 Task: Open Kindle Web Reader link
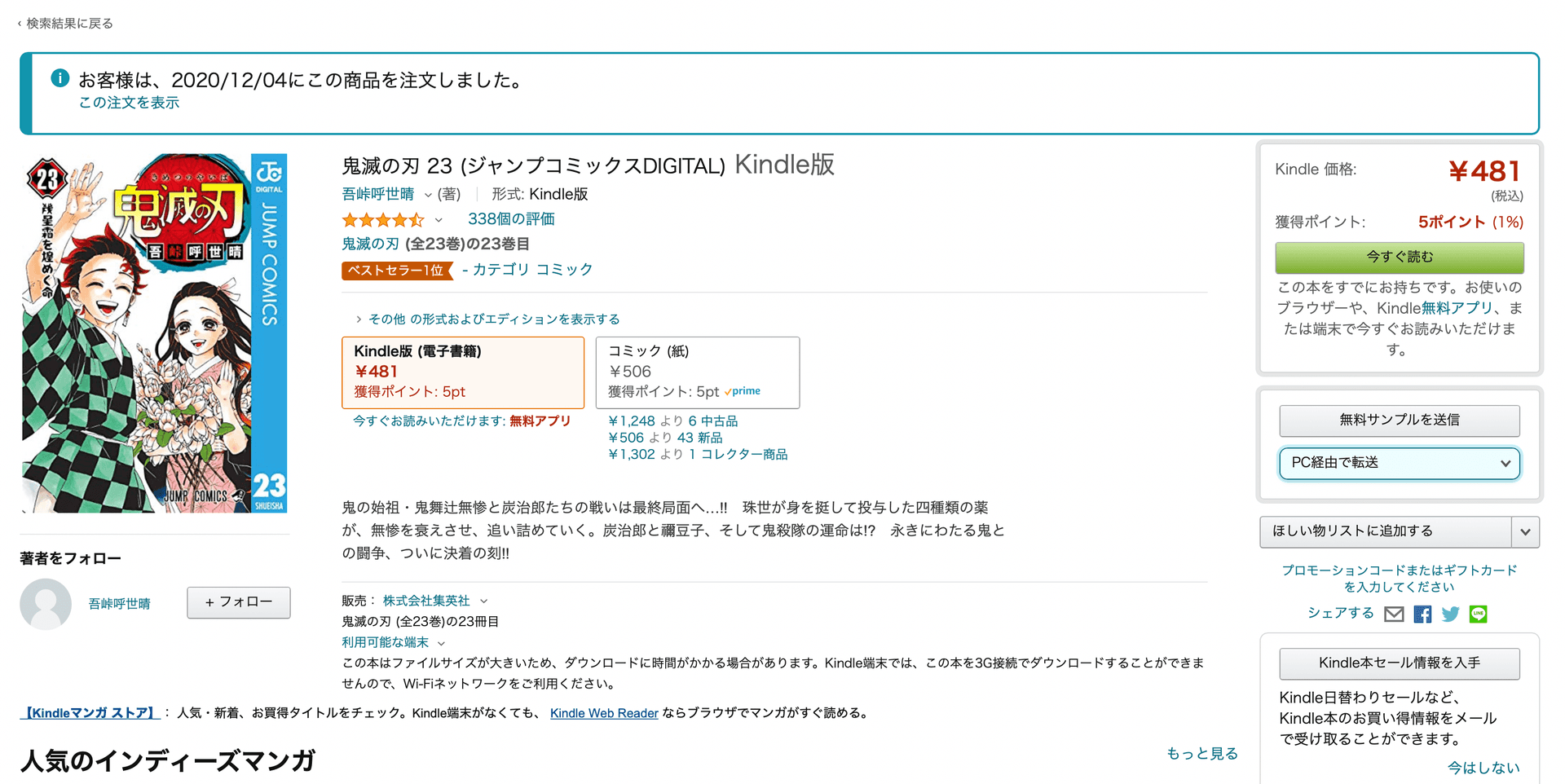tap(604, 713)
